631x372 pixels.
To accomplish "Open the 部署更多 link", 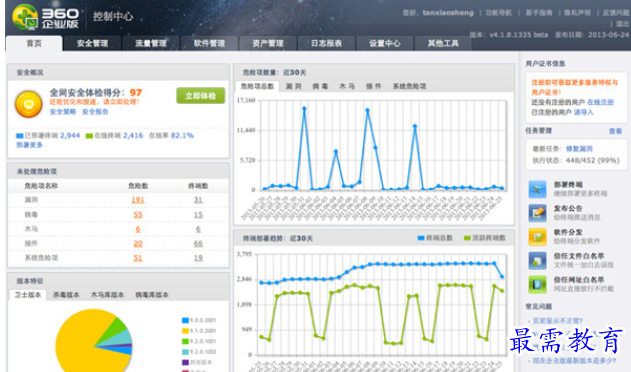I will tap(29, 145).
